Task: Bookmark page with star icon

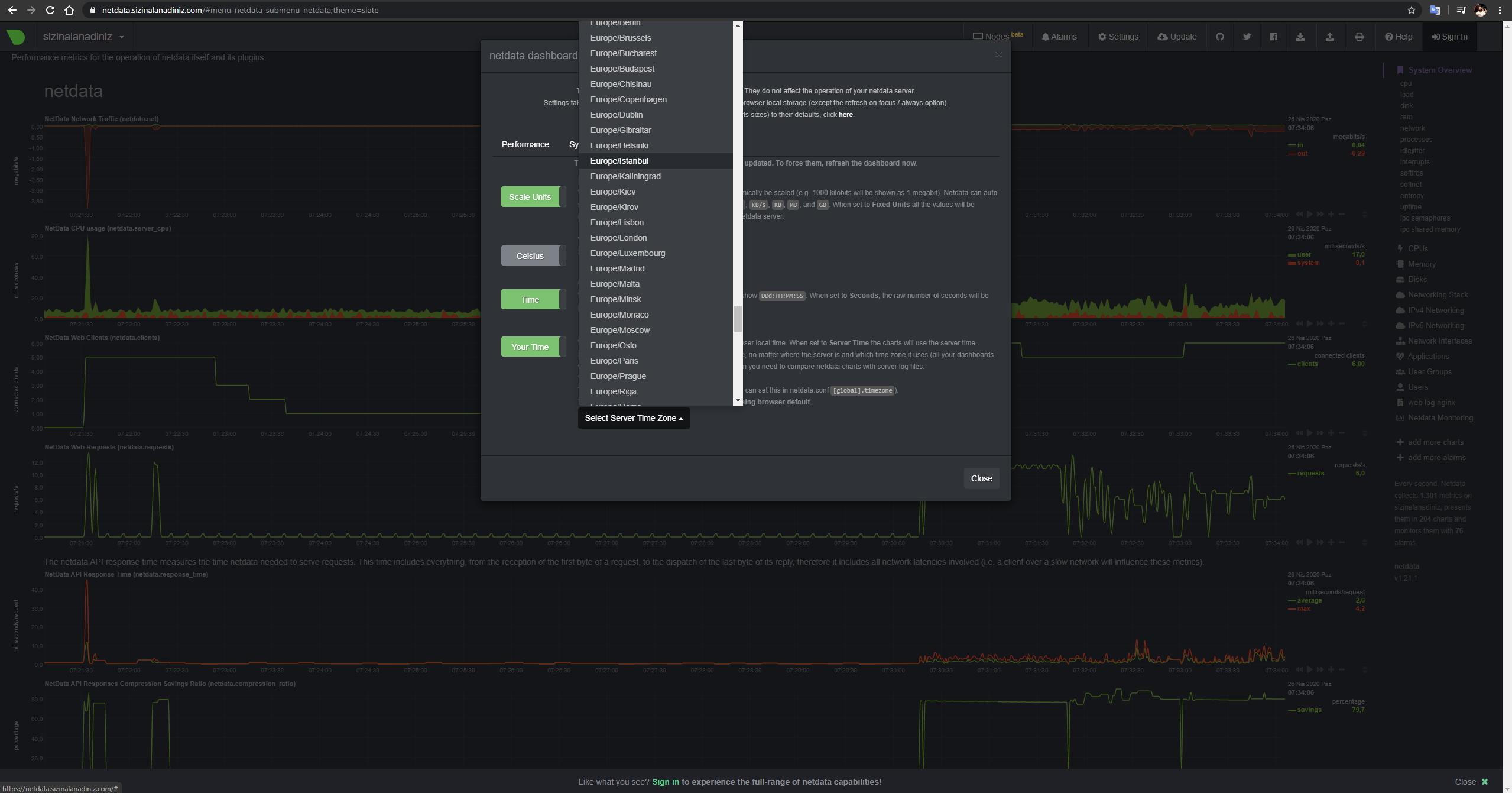Action: [x=1411, y=10]
